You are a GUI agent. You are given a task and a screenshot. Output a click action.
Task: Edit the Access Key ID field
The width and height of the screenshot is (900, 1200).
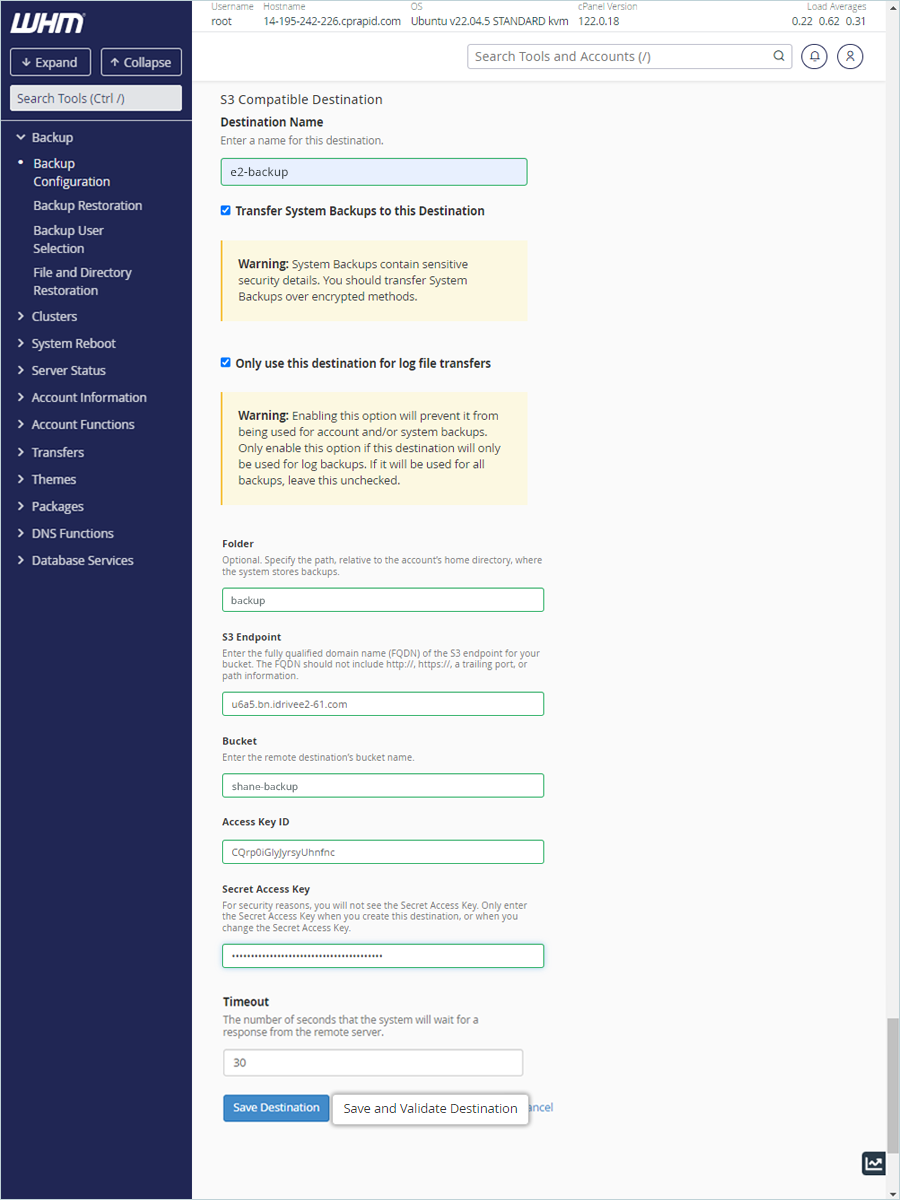tap(383, 852)
